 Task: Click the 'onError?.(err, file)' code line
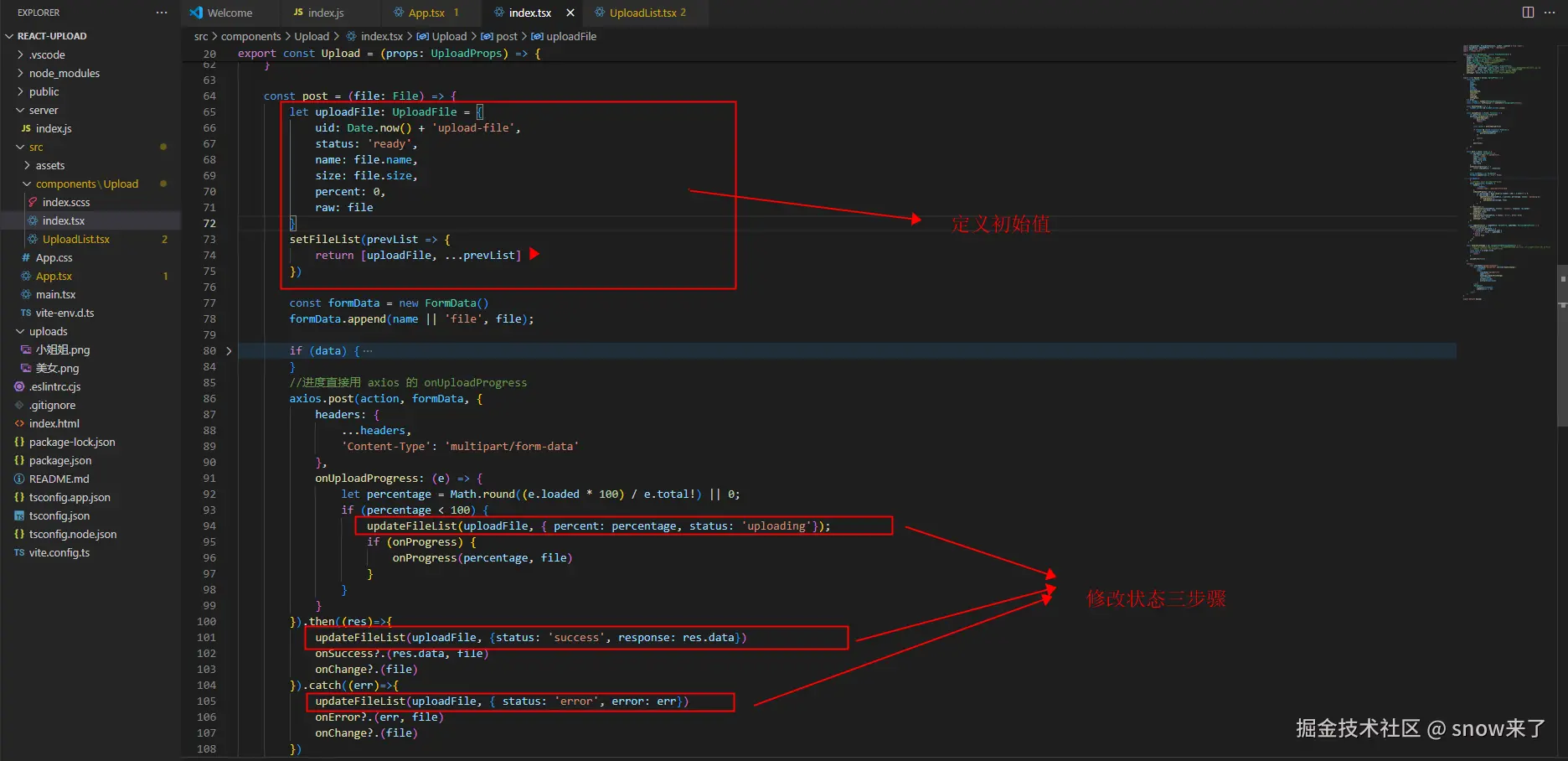point(379,717)
